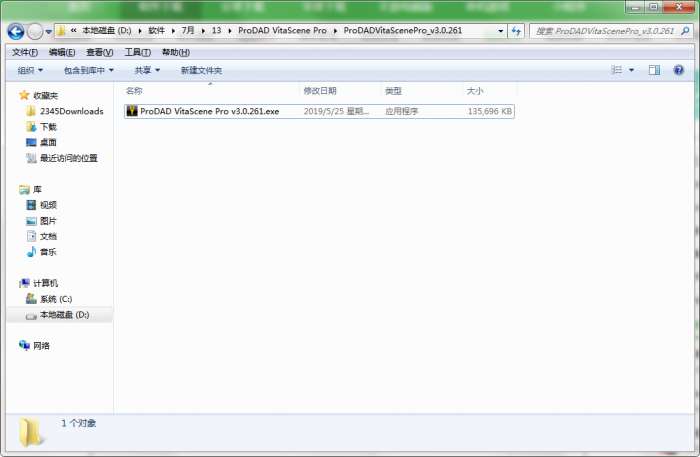Expand the 包含到库中 dropdown
The height and width of the screenshot is (457, 700).
[88, 70]
